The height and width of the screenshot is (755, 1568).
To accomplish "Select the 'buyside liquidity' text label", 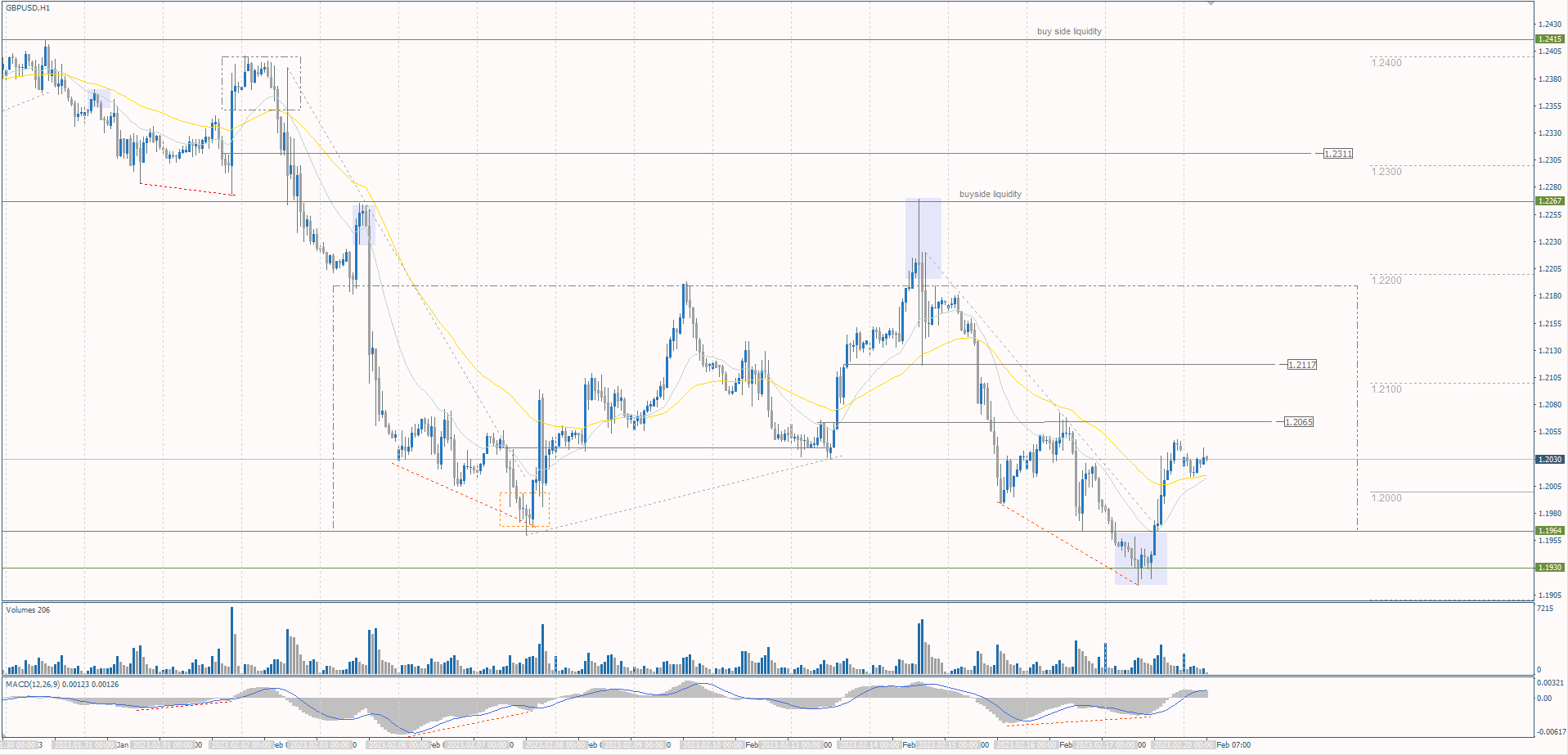I will point(990,194).
